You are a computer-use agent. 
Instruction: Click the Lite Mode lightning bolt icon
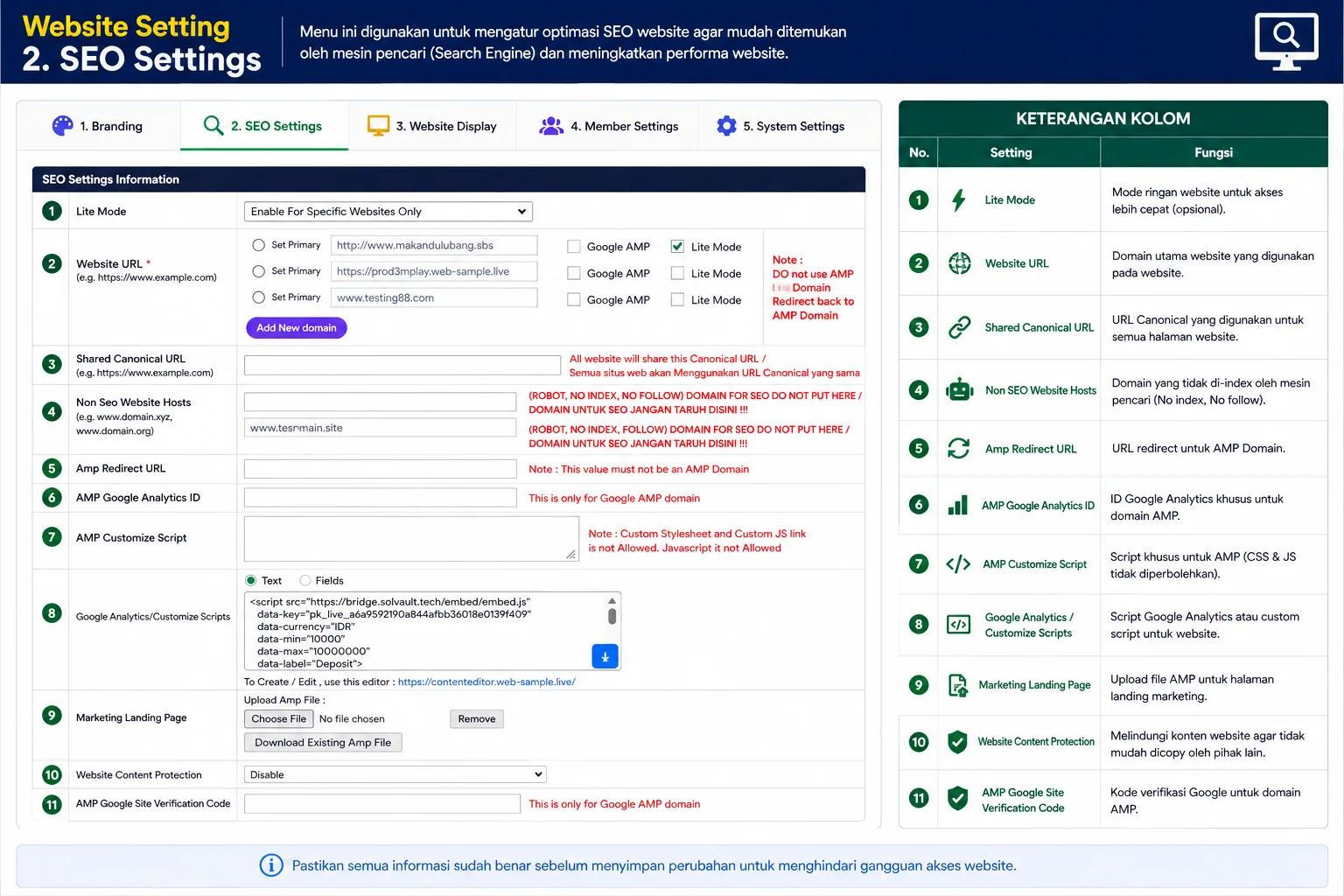(x=959, y=200)
